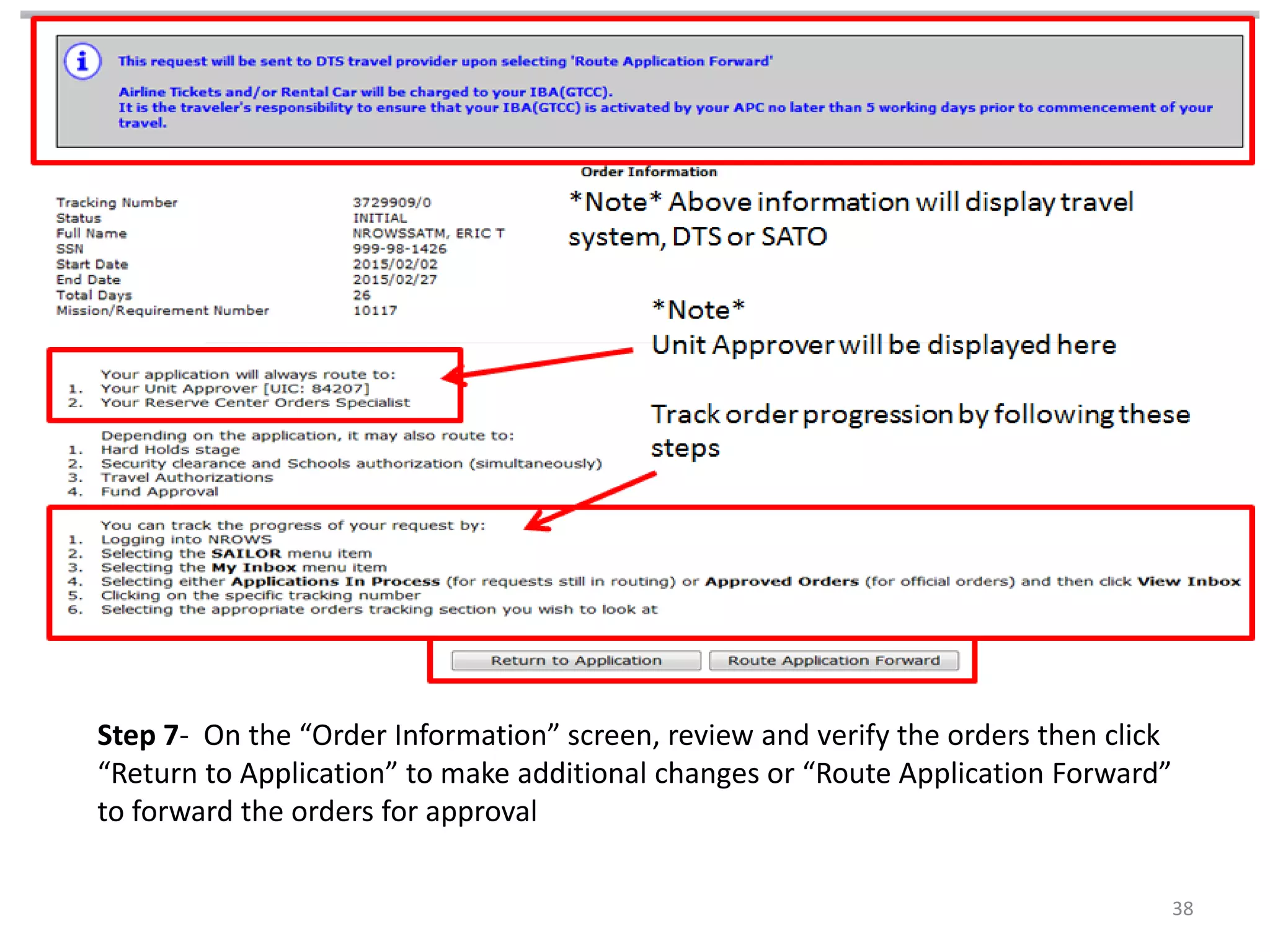Image resolution: width=1270 pixels, height=952 pixels.
Task: Click the Reserve Center Orders Specialist line
Action: pos(255,403)
